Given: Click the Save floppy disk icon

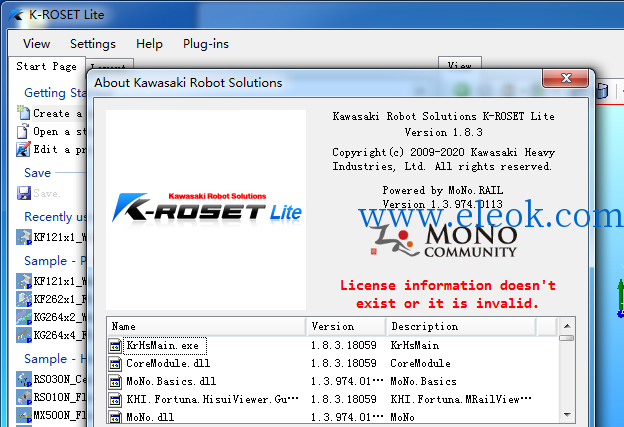Looking at the screenshot, I should pyautogui.click(x=24, y=193).
